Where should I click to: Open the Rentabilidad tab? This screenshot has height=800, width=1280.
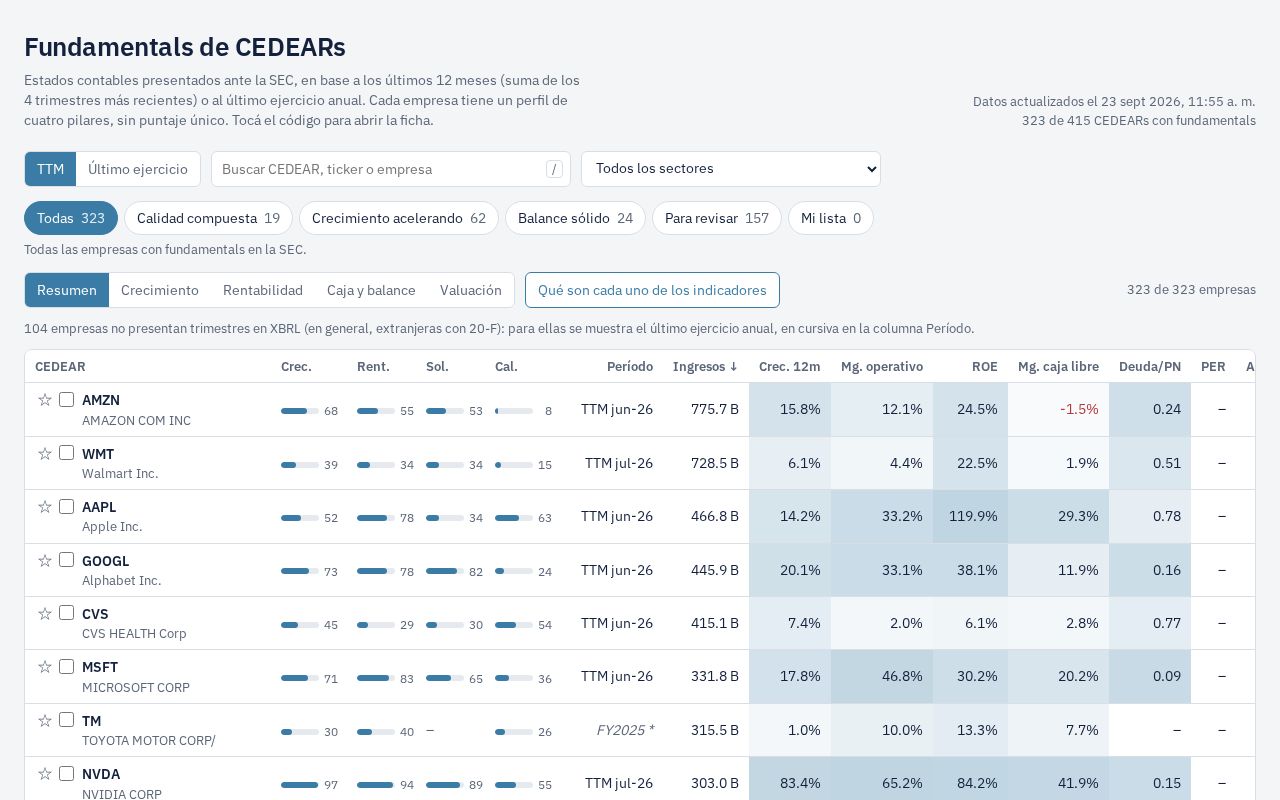[263, 290]
